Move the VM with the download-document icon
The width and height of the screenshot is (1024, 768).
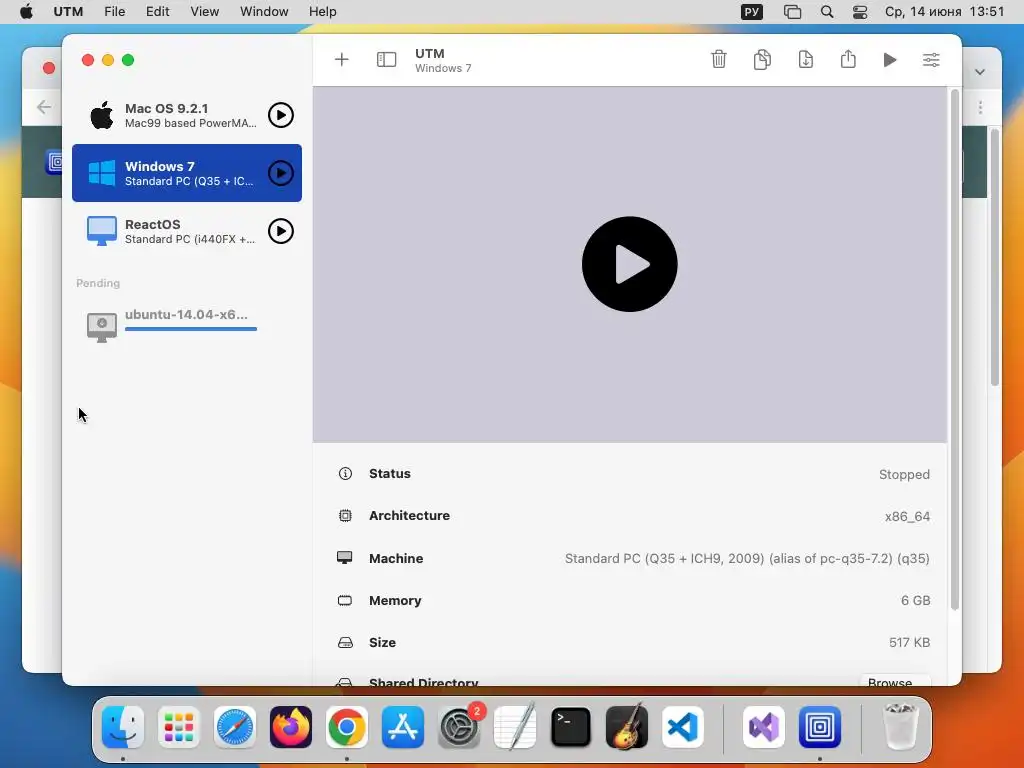(x=805, y=59)
